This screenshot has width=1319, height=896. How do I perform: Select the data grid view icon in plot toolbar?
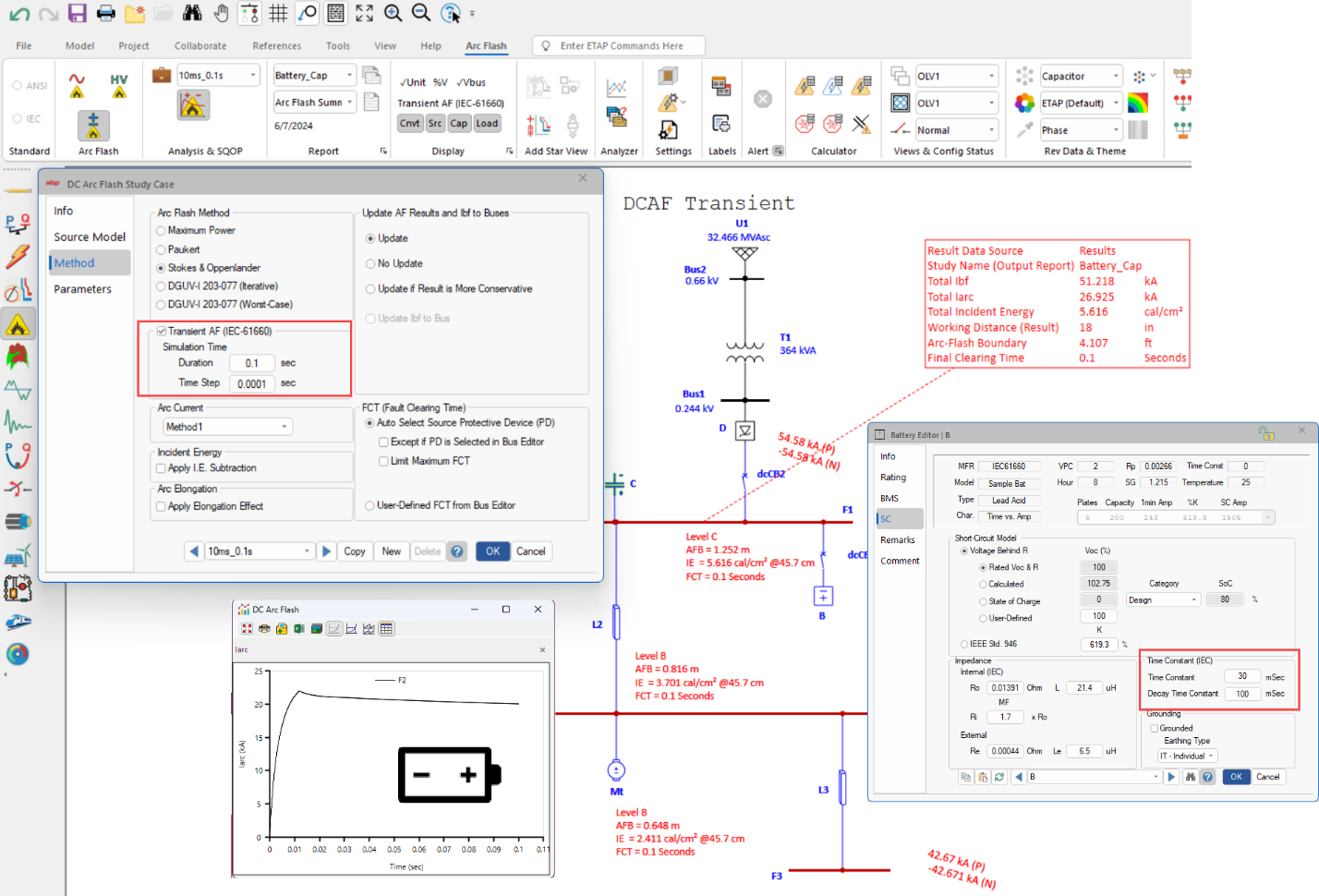point(387,628)
